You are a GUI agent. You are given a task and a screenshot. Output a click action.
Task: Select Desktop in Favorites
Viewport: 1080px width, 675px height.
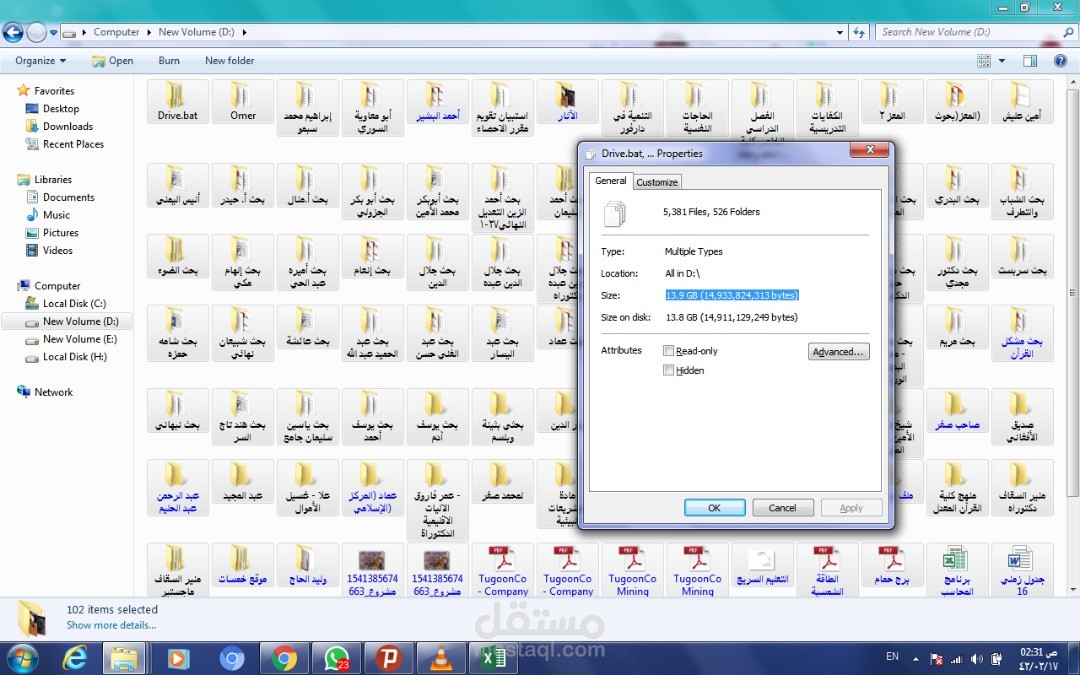61,109
